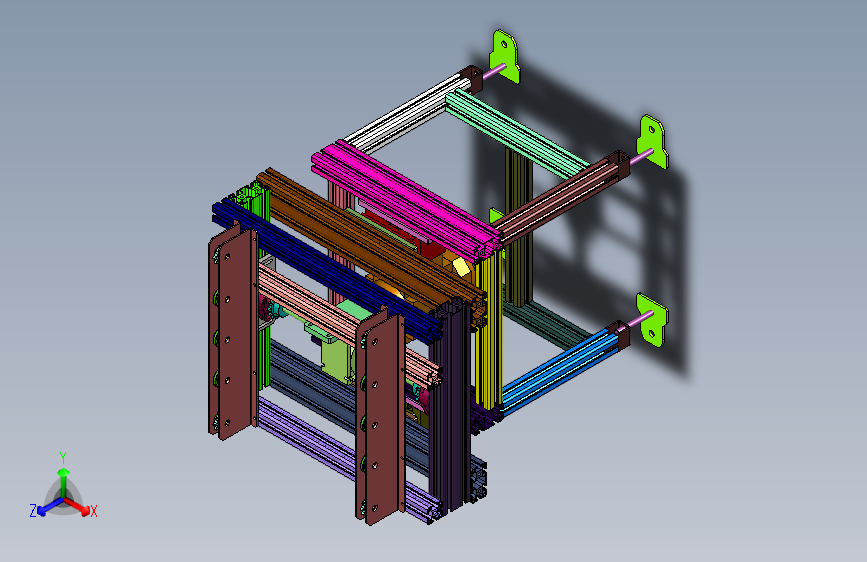The height and width of the screenshot is (562, 867).
Task: Click the red X axis of the triad
Action: [x=79, y=507]
